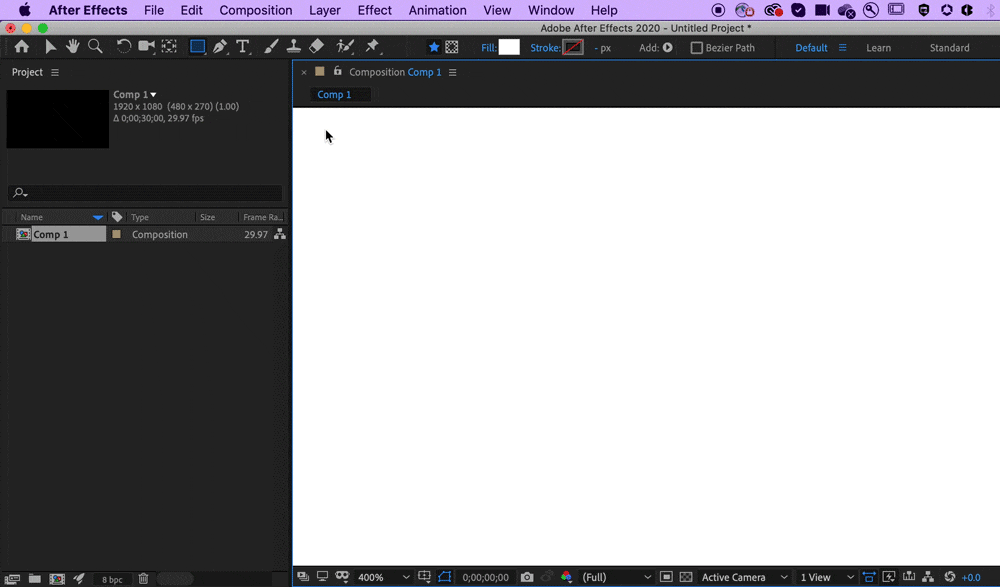Select the Selection arrow tool
Viewport: 1000px width, 587px height.
tap(50, 47)
